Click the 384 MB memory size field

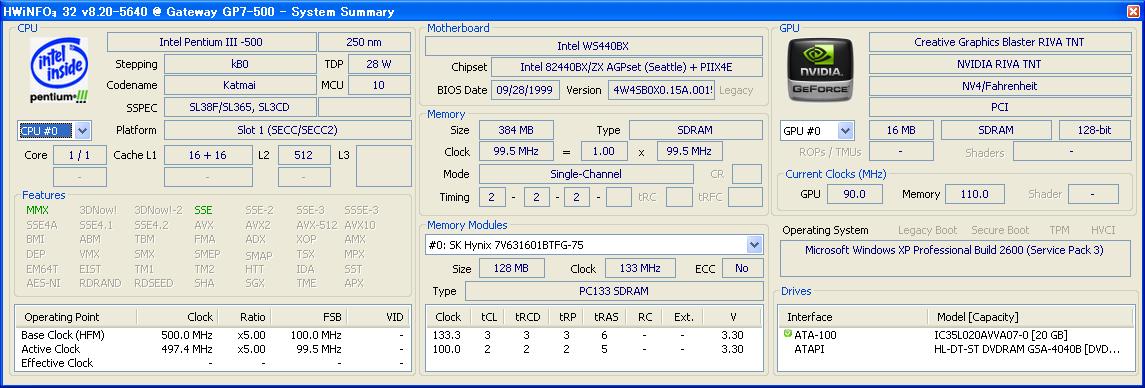point(516,130)
